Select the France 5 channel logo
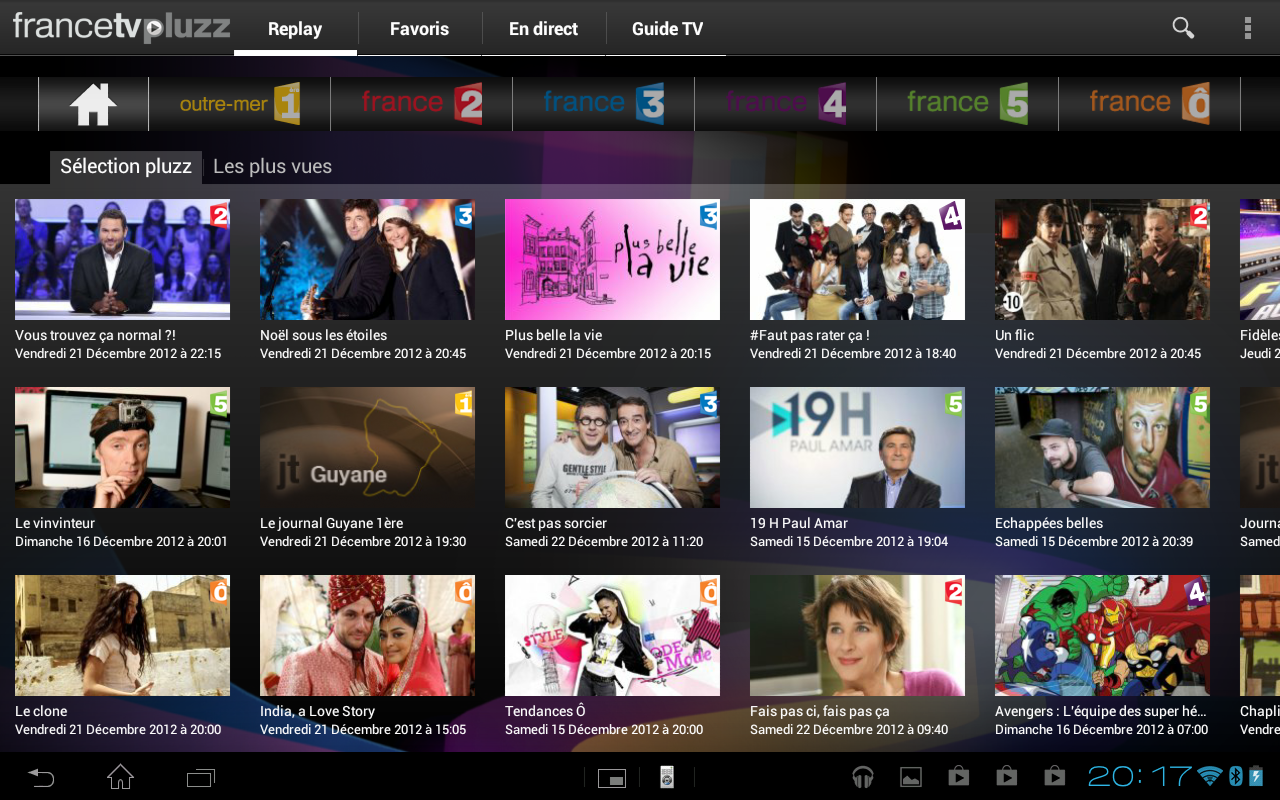Viewport: 1280px width, 800px height. [x=967, y=104]
